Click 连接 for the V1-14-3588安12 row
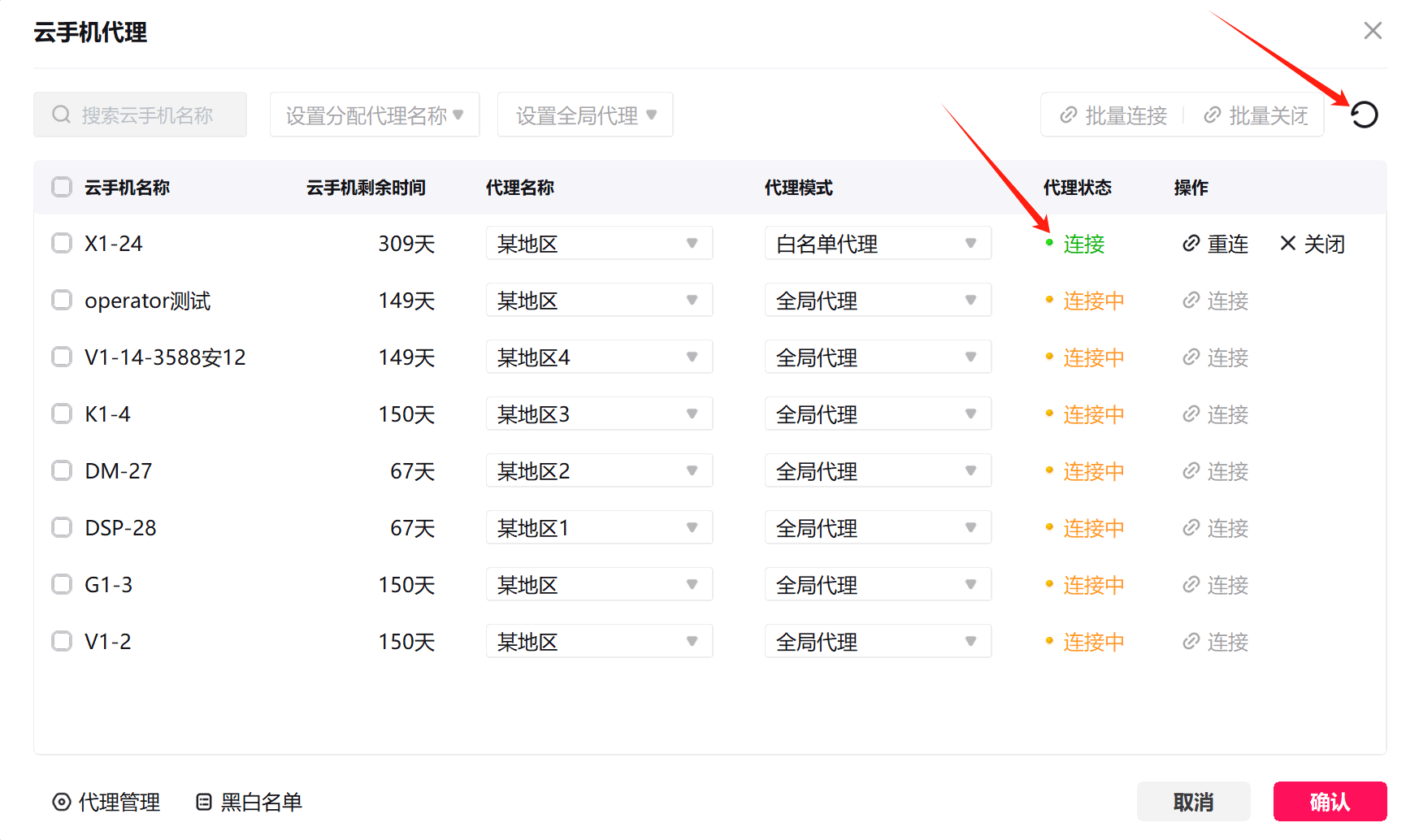Screen dimensions: 1419x840 (1215, 357)
